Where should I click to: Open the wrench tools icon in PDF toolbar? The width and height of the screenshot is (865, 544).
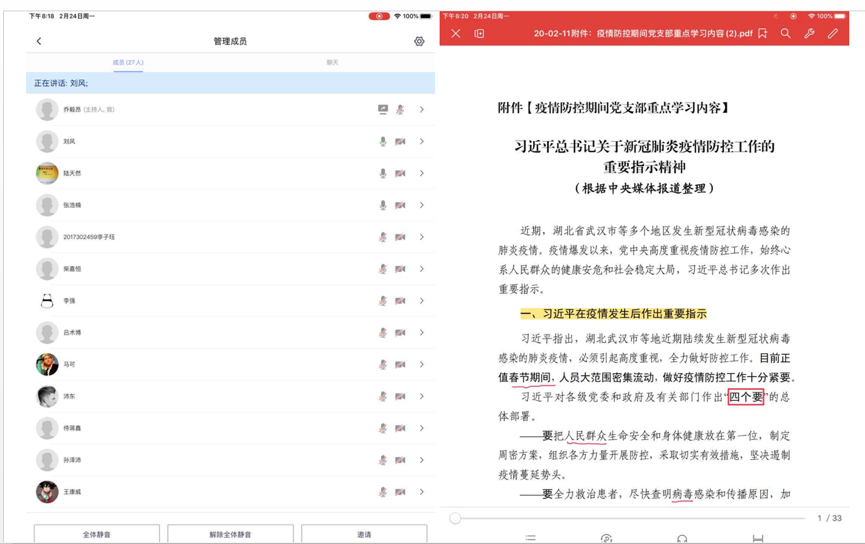click(x=809, y=33)
